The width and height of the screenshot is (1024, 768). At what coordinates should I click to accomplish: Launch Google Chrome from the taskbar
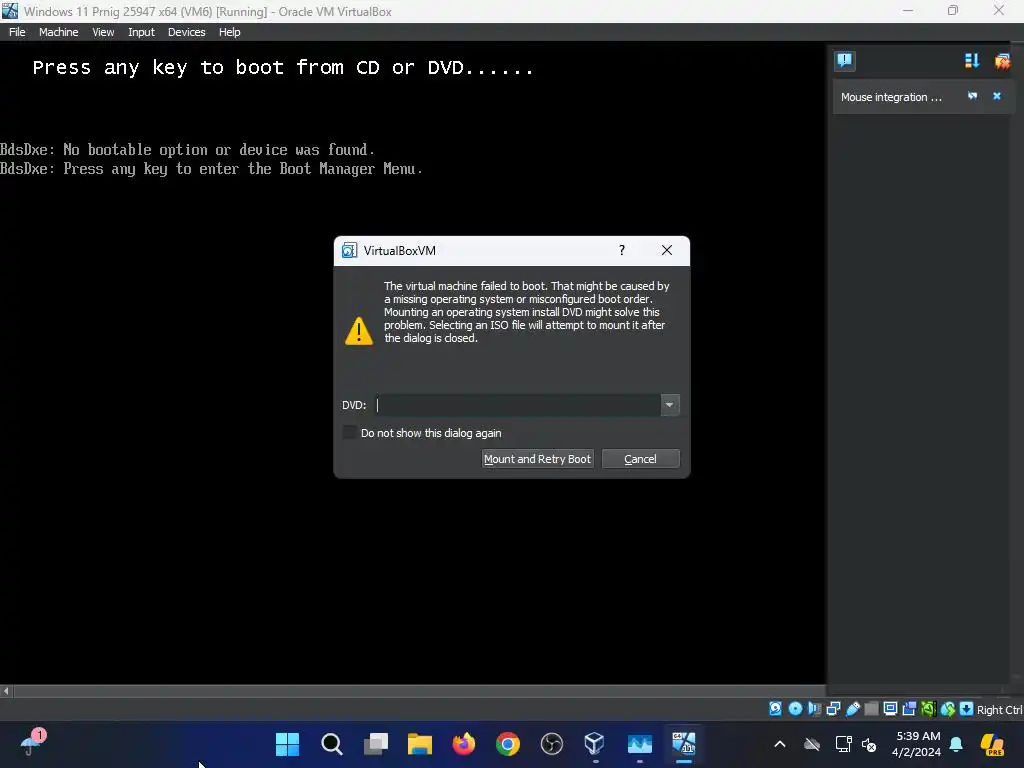coord(507,744)
